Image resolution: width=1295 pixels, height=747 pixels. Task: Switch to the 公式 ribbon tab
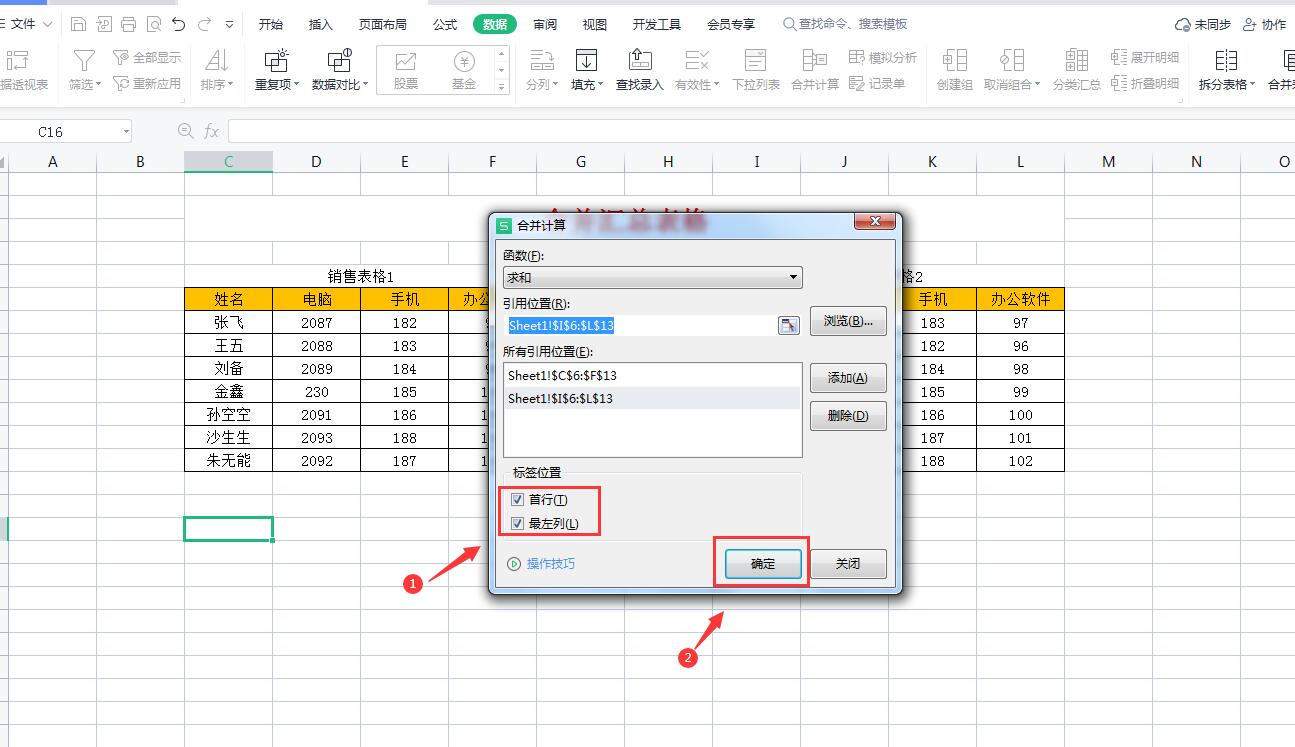(445, 24)
